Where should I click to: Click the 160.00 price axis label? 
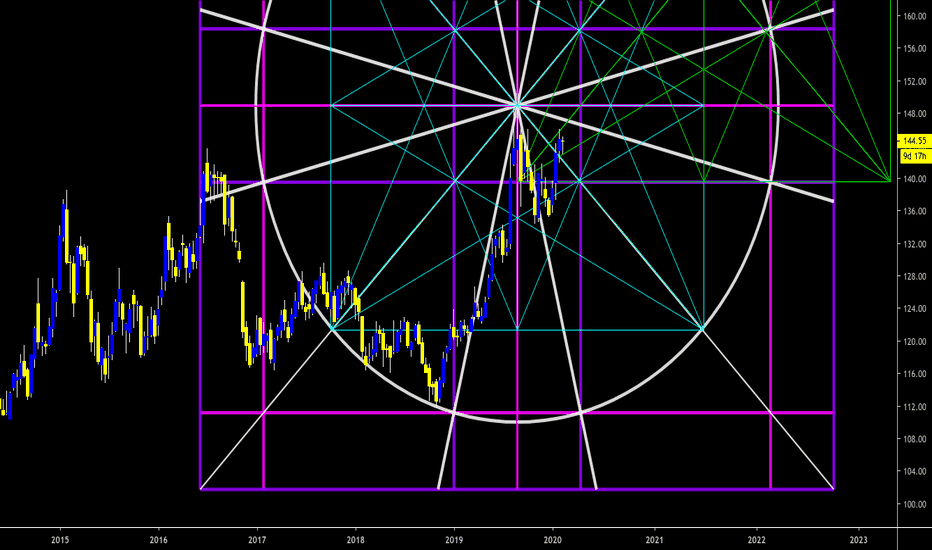click(x=915, y=17)
